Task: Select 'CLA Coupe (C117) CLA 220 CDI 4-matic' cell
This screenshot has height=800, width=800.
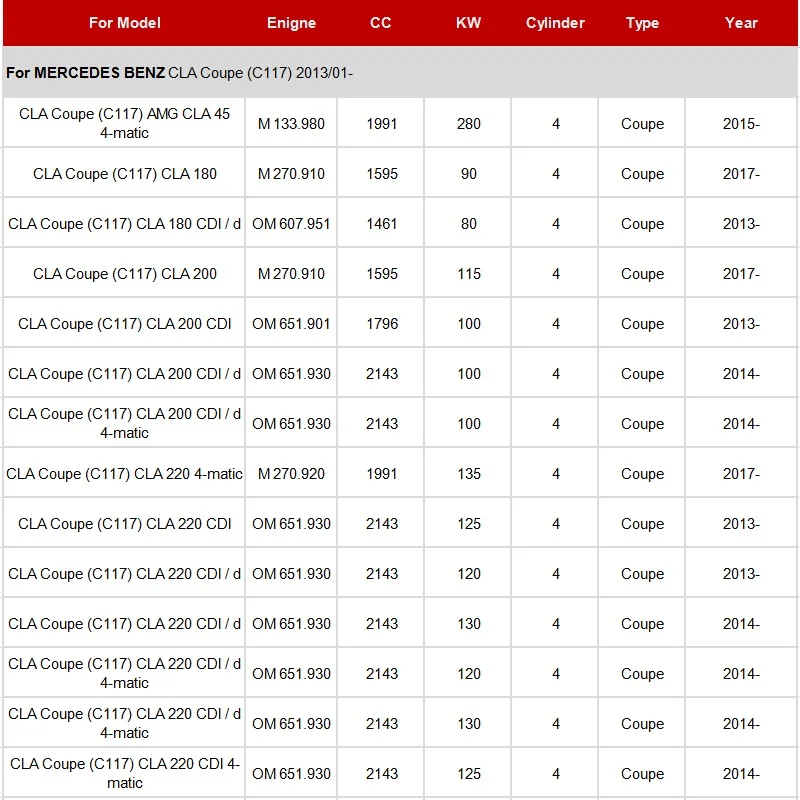Action: click(x=124, y=773)
